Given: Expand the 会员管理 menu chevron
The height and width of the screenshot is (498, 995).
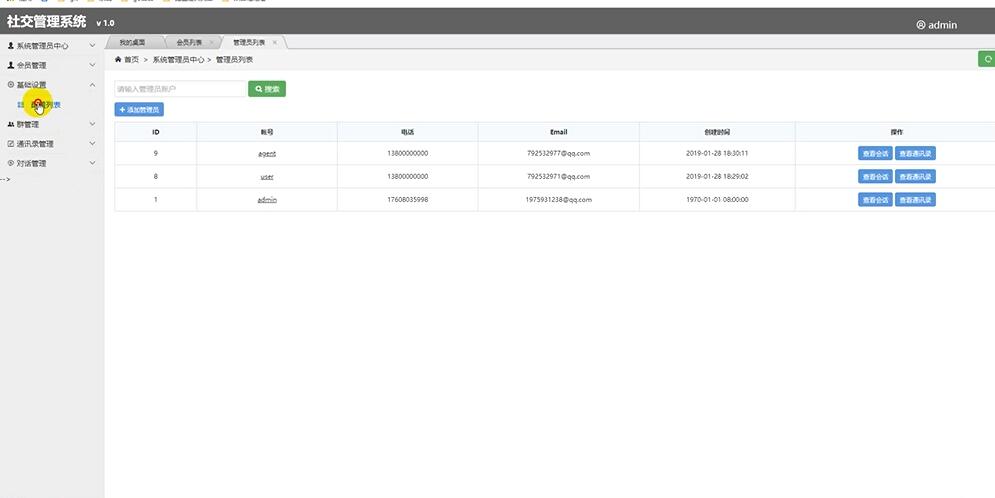Looking at the screenshot, I should 93,65.
